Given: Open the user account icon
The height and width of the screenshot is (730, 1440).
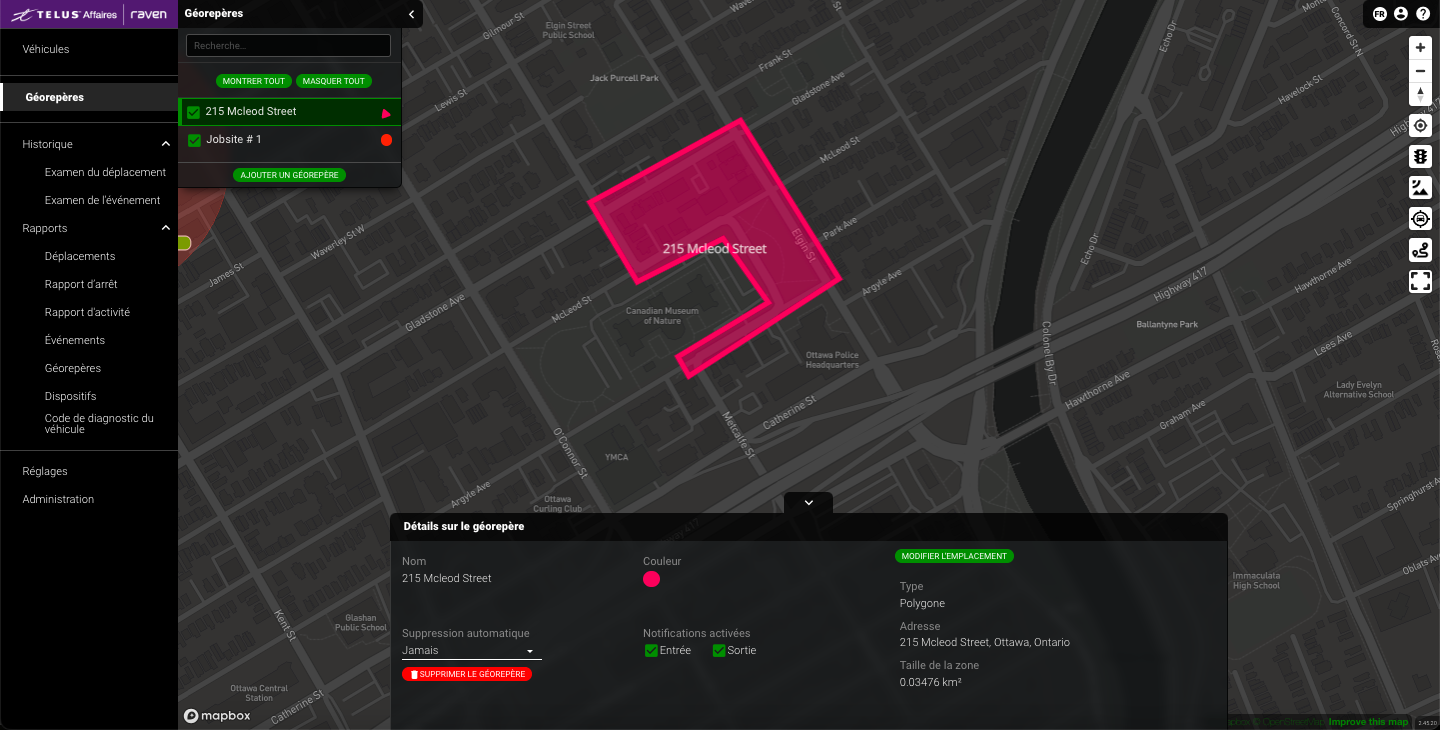Looking at the screenshot, I should point(1401,14).
